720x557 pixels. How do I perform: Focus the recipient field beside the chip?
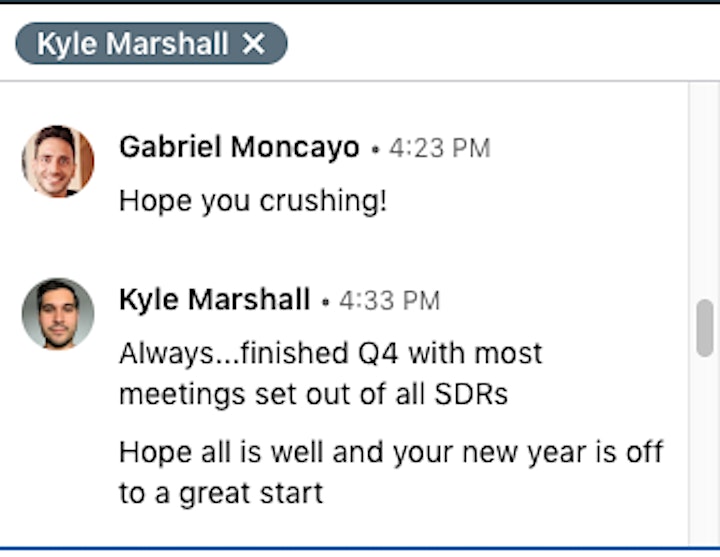[501, 44]
